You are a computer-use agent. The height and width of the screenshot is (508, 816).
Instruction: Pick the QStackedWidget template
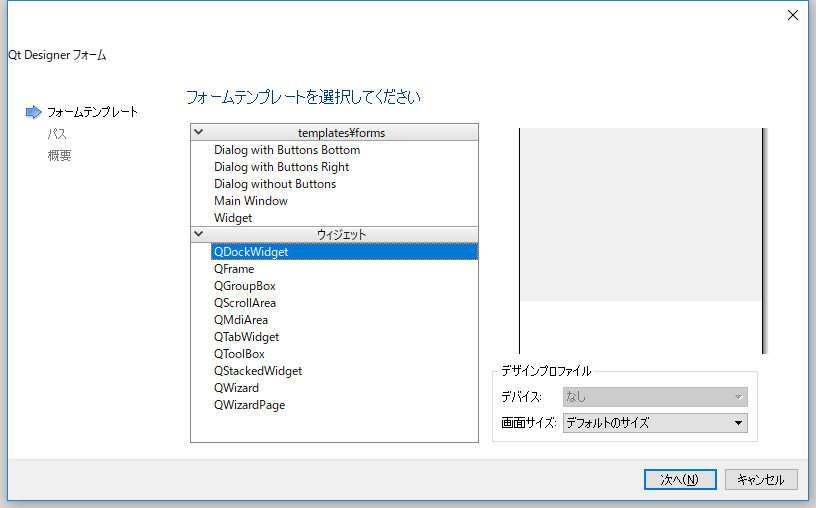(x=257, y=371)
